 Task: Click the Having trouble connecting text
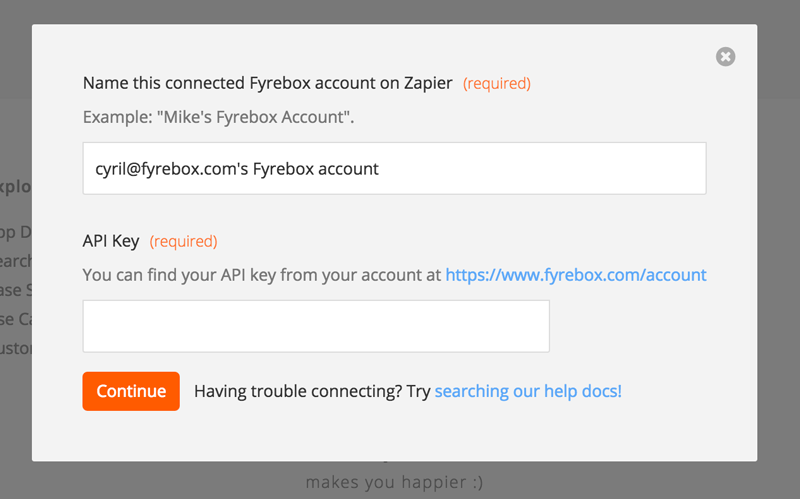[312, 391]
